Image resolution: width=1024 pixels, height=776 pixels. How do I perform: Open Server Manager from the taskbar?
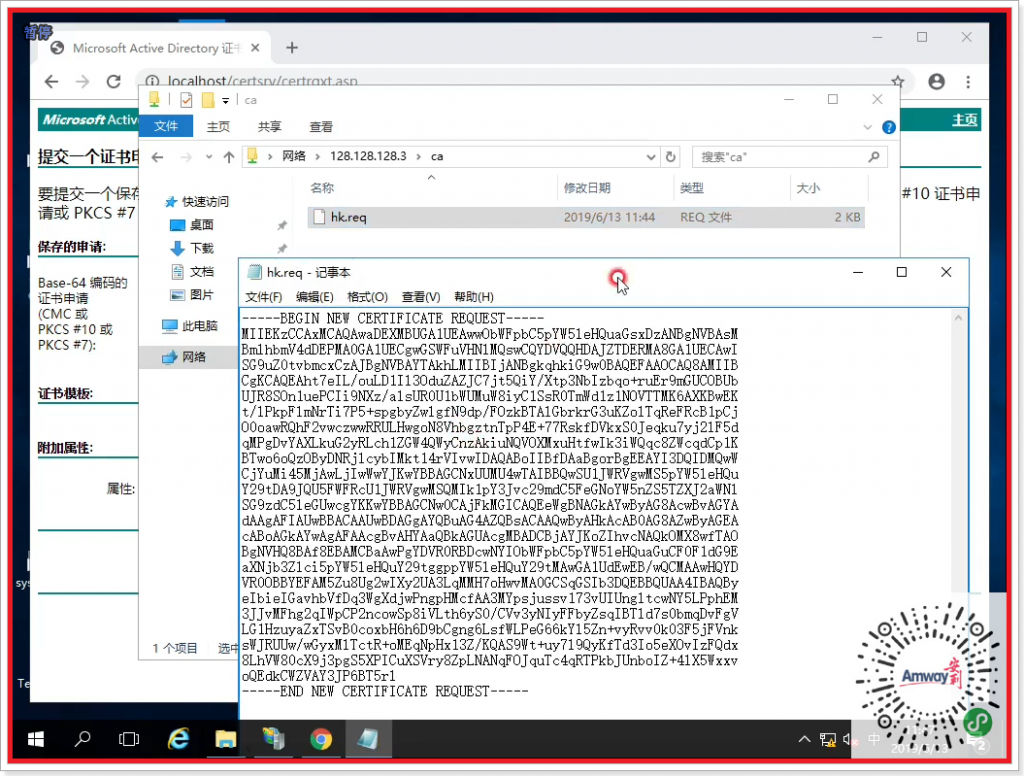pos(273,739)
